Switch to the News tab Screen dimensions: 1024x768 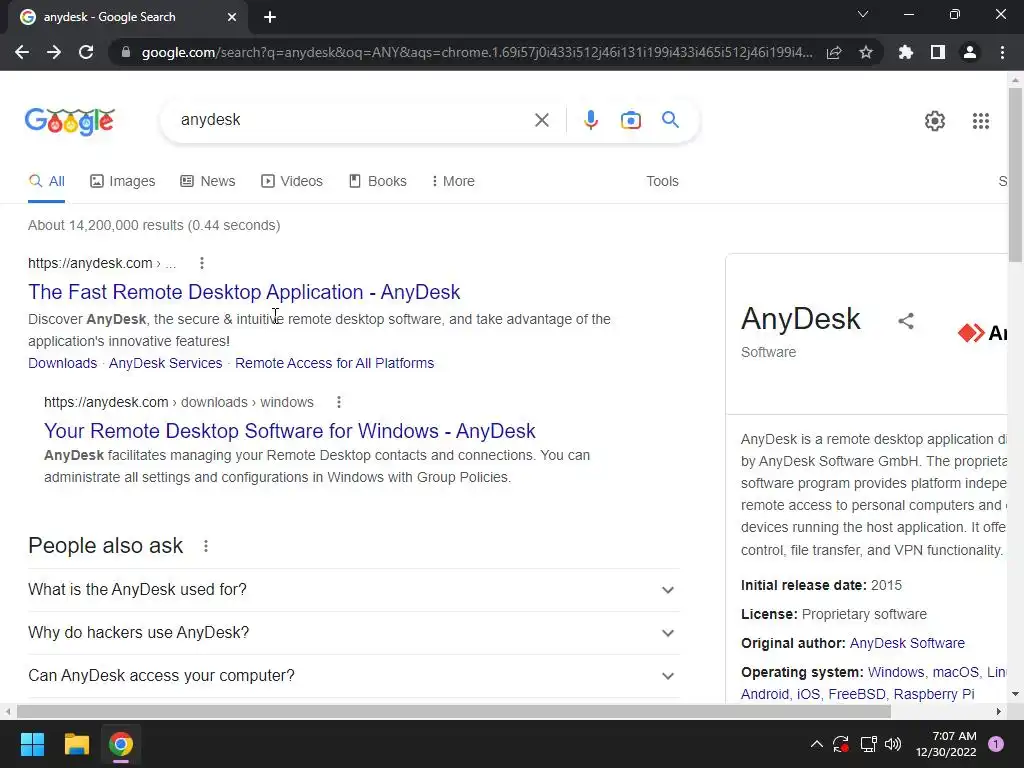click(x=208, y=181)
